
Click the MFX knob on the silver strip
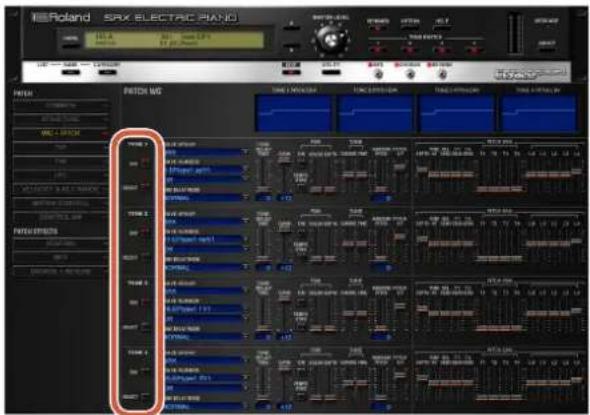[x=379, y=74]
